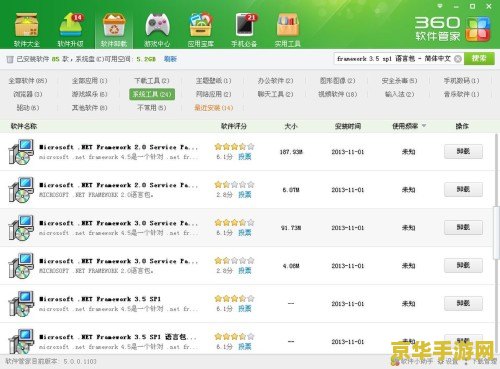Rate stars in the 4.08M row
This screenshot has height=369, width=500.
[235, 260]
